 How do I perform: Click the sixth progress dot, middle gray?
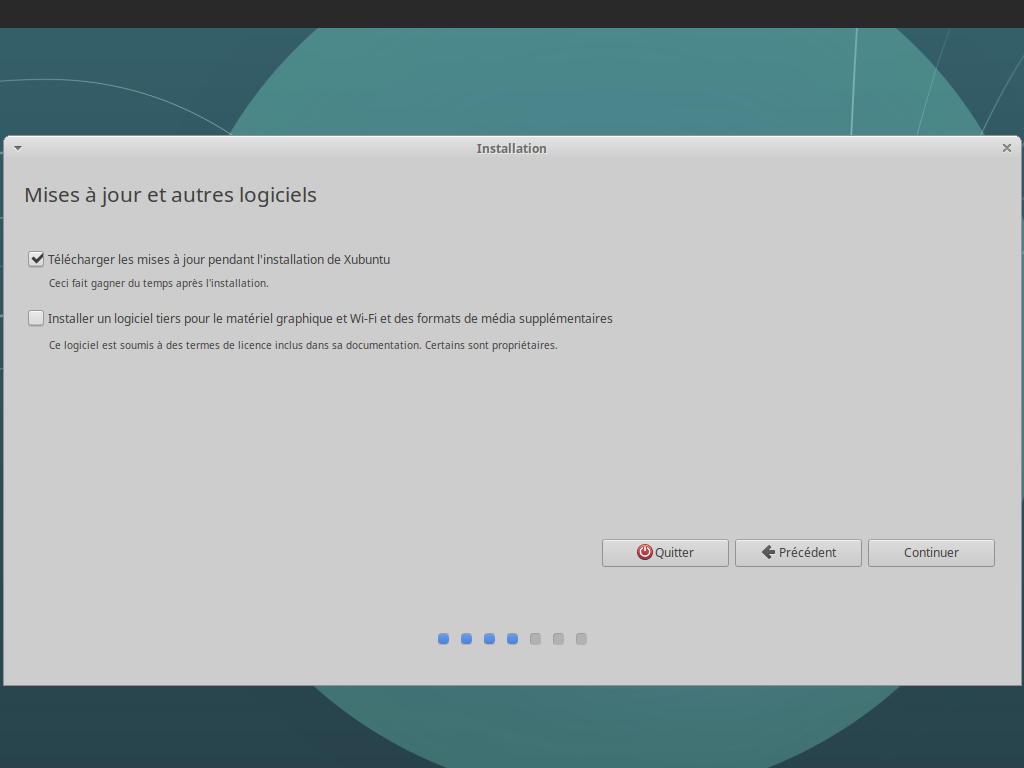[x=558, y=639]
